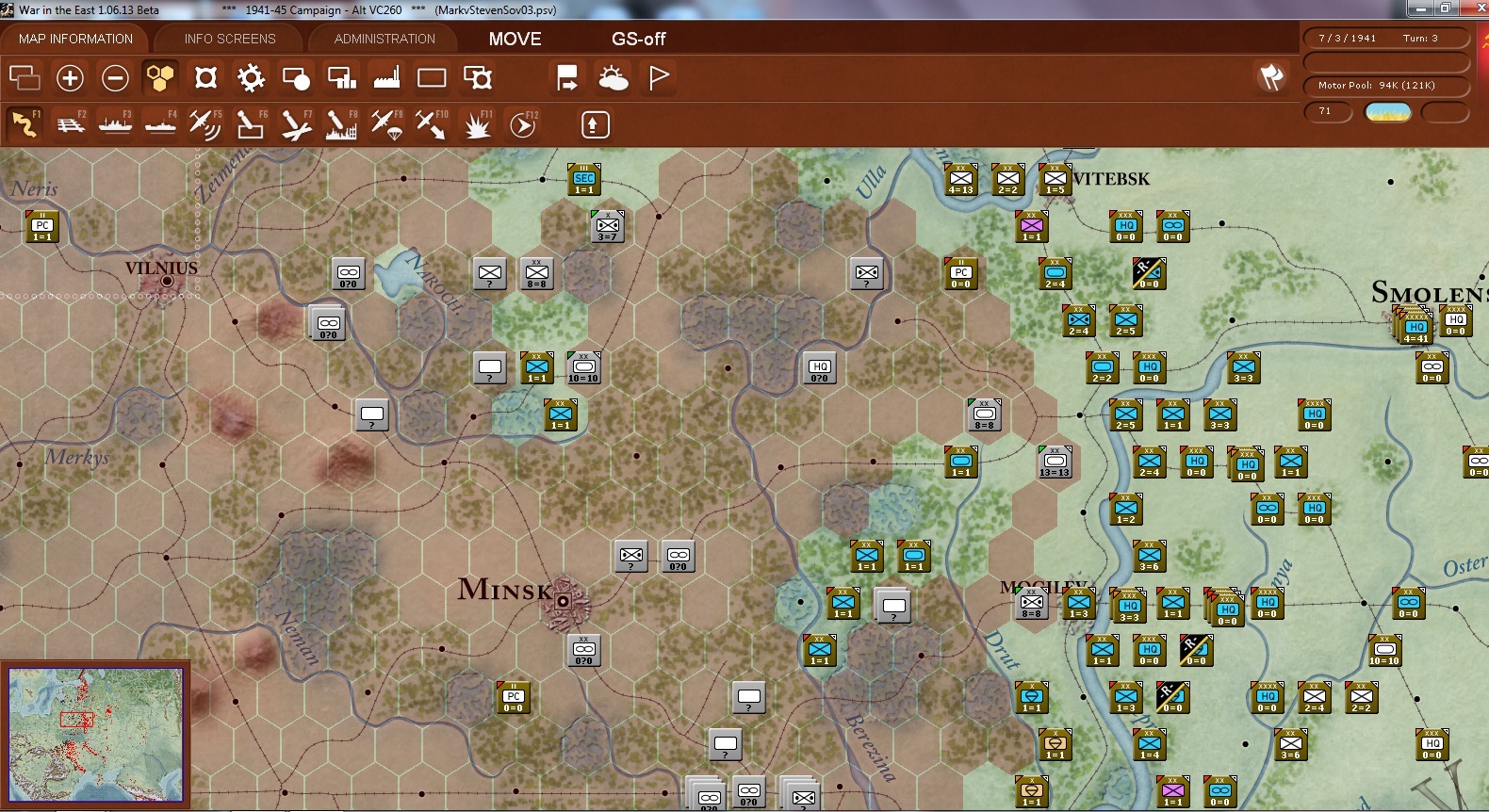The height and width of the screenshot is (812, 1489).
Task: Click the up-arrow box icon
Action: click(595, 124)
